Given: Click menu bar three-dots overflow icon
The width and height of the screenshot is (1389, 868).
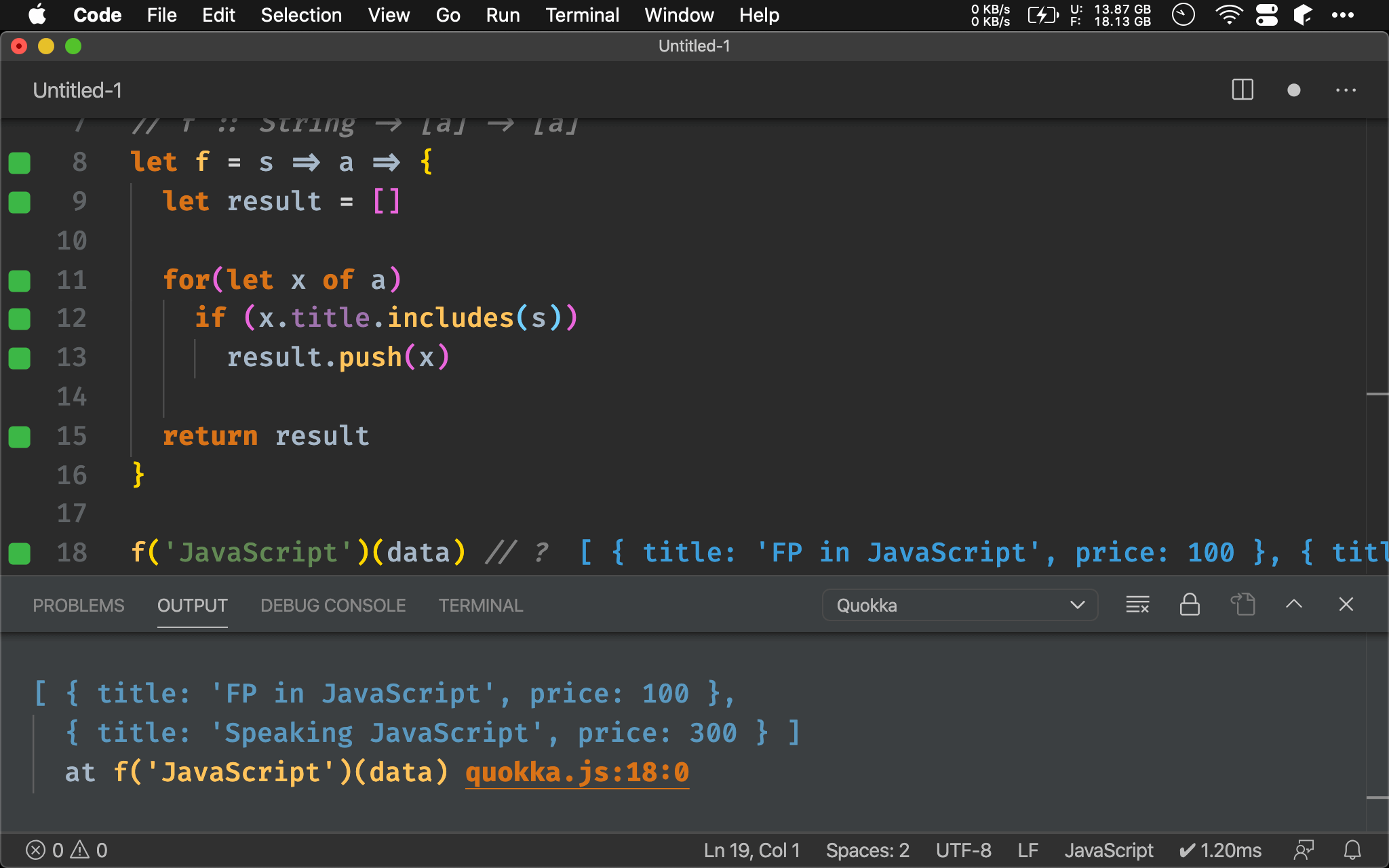Looking at the screenshot, I should [1342, 15].
